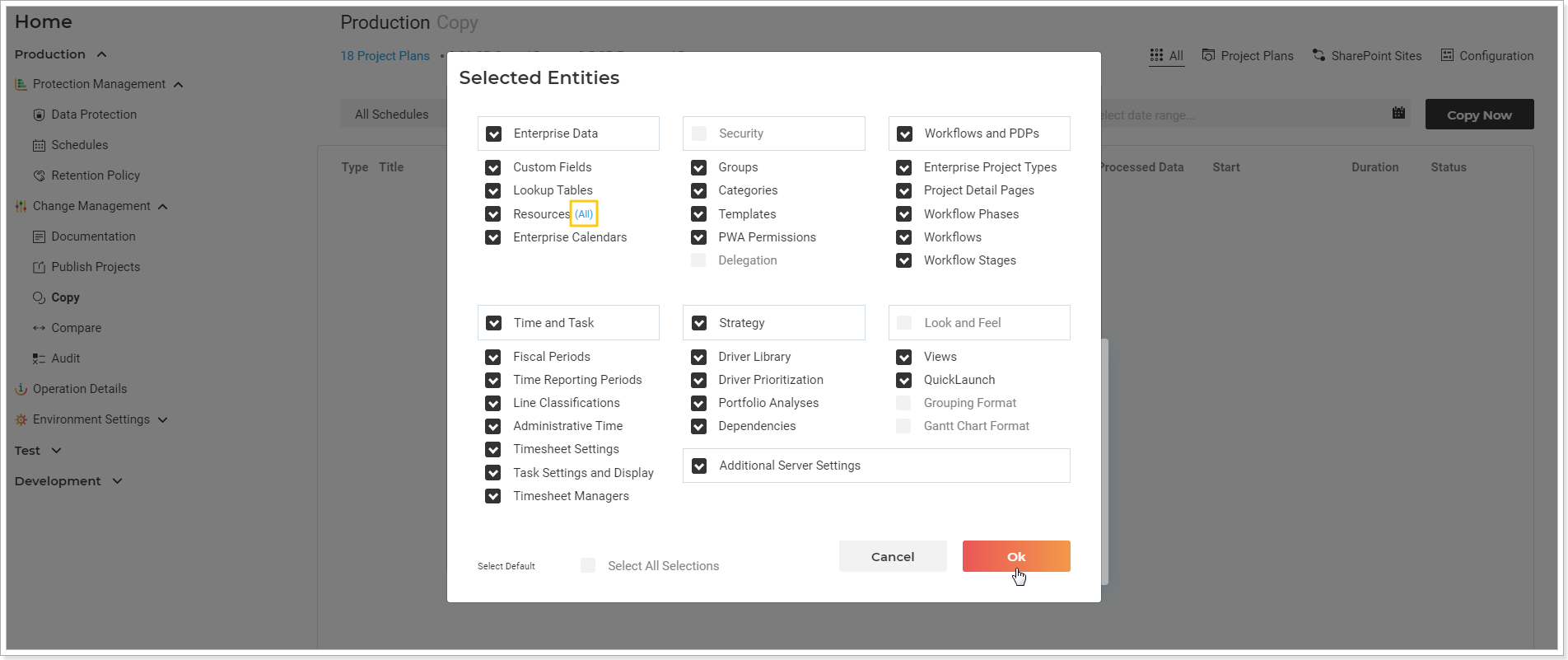Click the Task Settings and Display label

[x=583, y=473]
